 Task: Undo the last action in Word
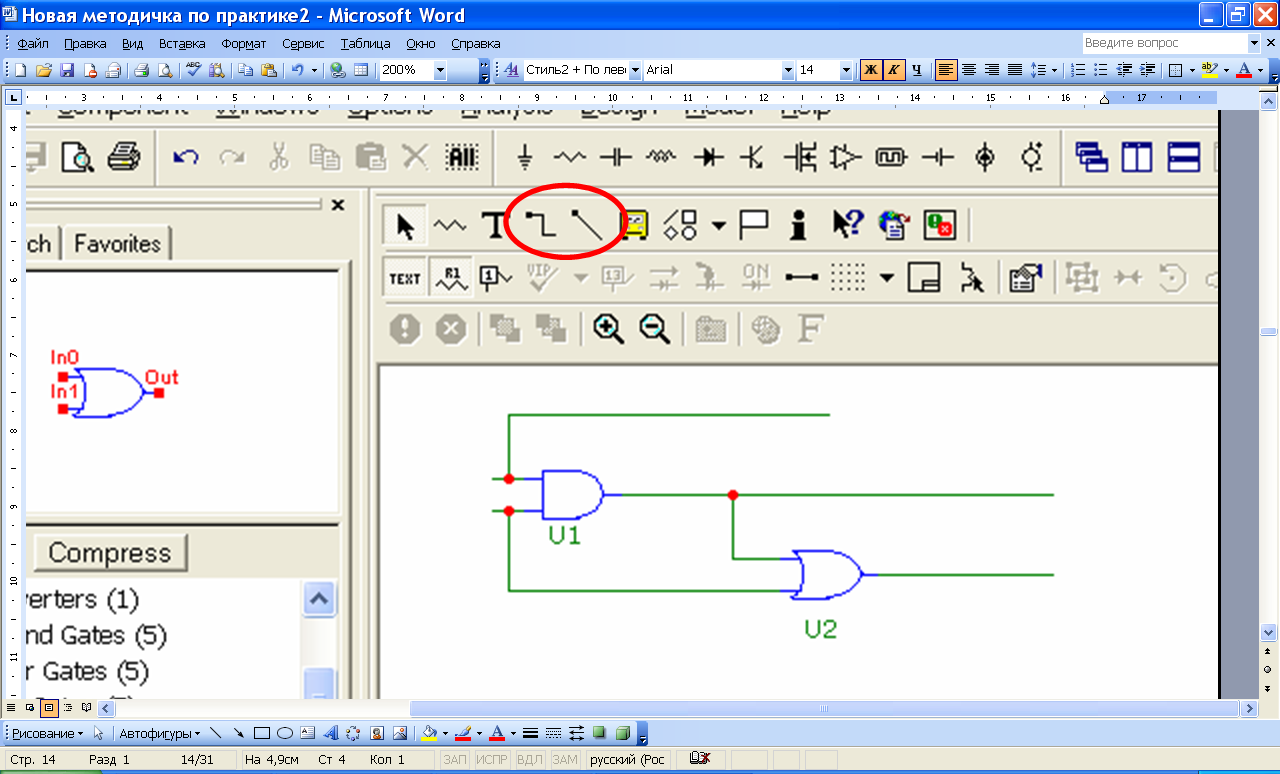[x=297, y=70]
